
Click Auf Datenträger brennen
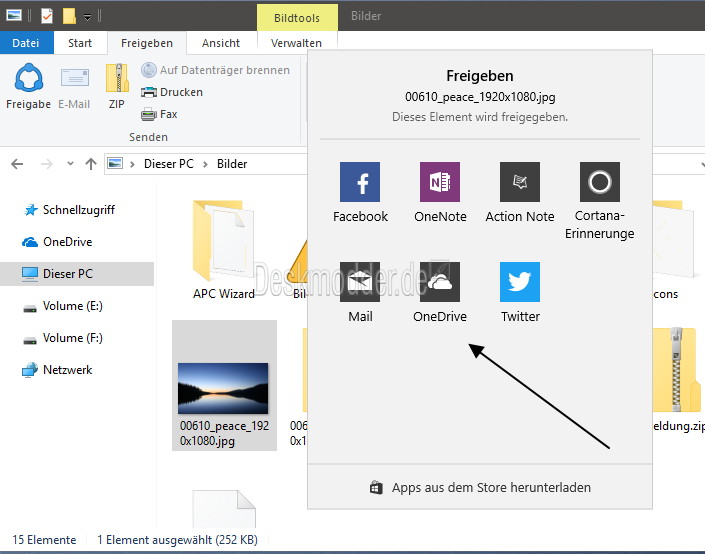(215, 70)
